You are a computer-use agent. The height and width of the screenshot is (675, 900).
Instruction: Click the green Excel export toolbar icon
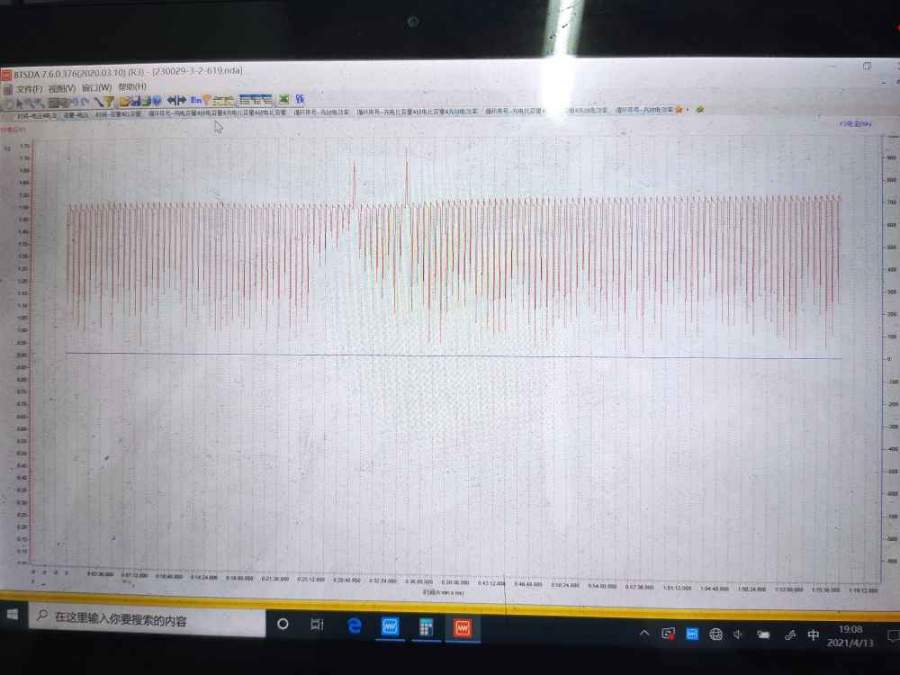pyautogui.click(x=284, y=100)
